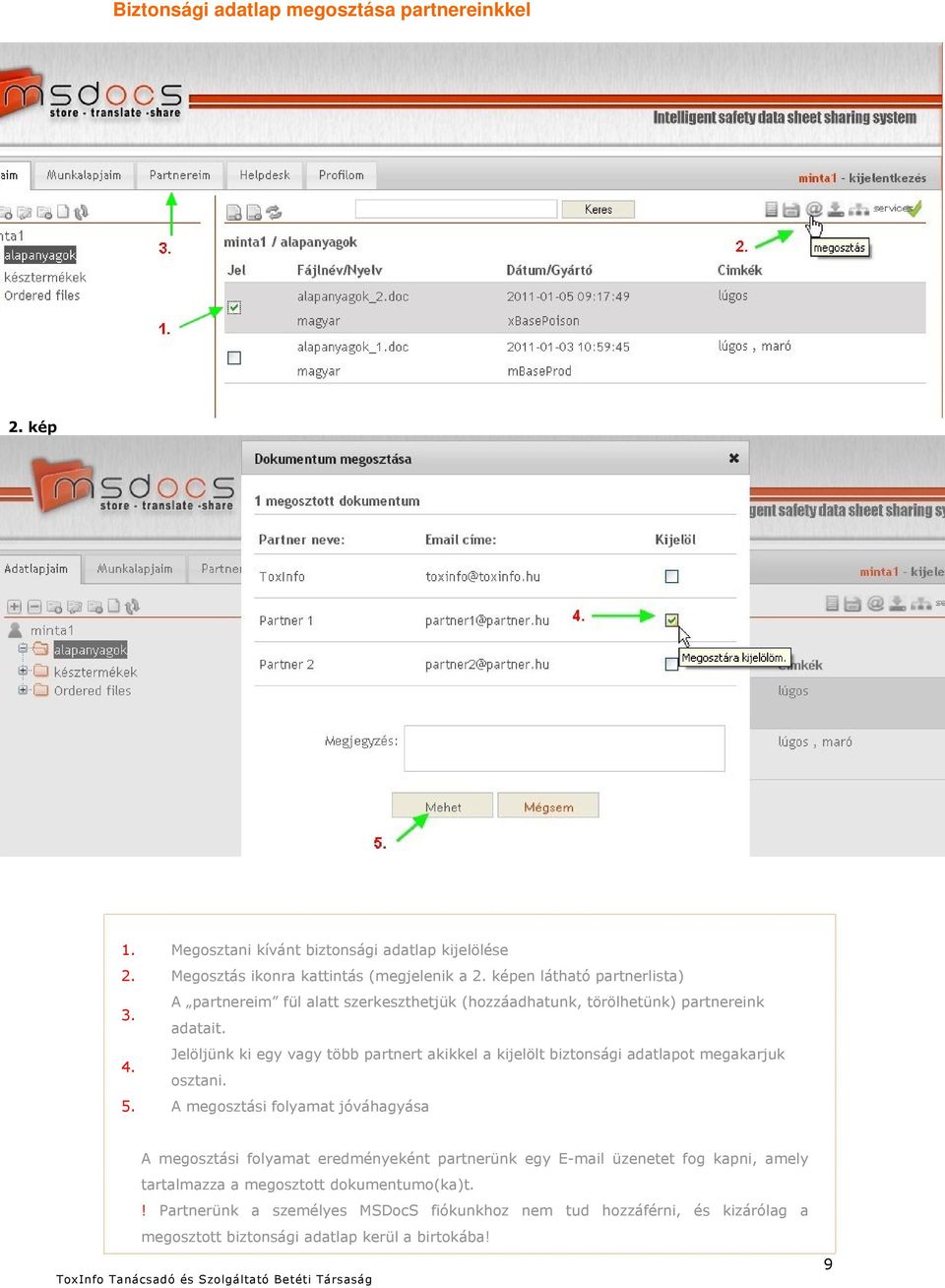Image resolution: width=945 pixels, height=1288 pixels.
Task: Click the save disk icon in top screenshot toolbar
Action: (x=790, y=210)
